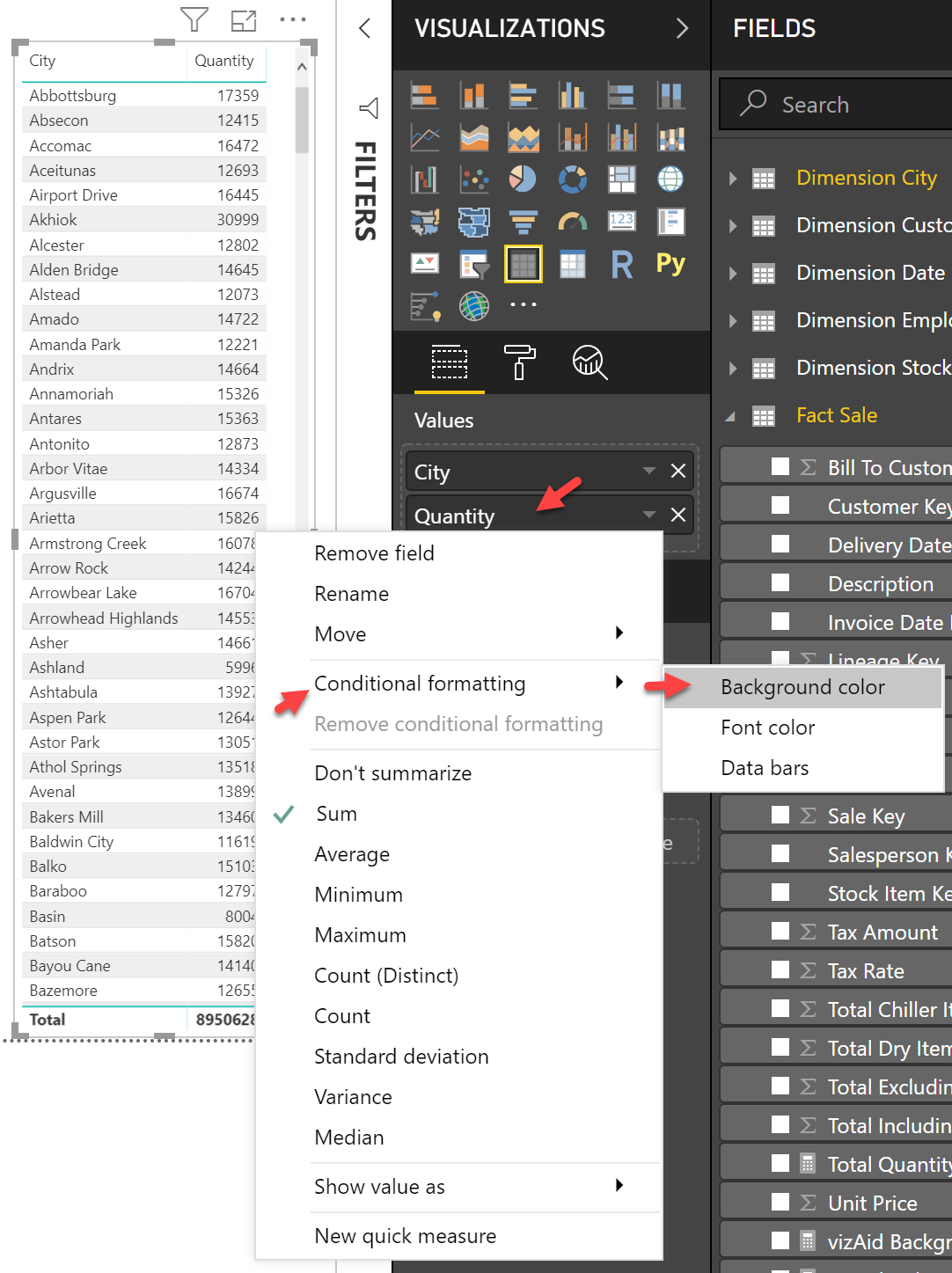The height and width of the screenshot is (1273, 952).
Task: Open Focus mode for the table visual
Action: pos(243,19)
